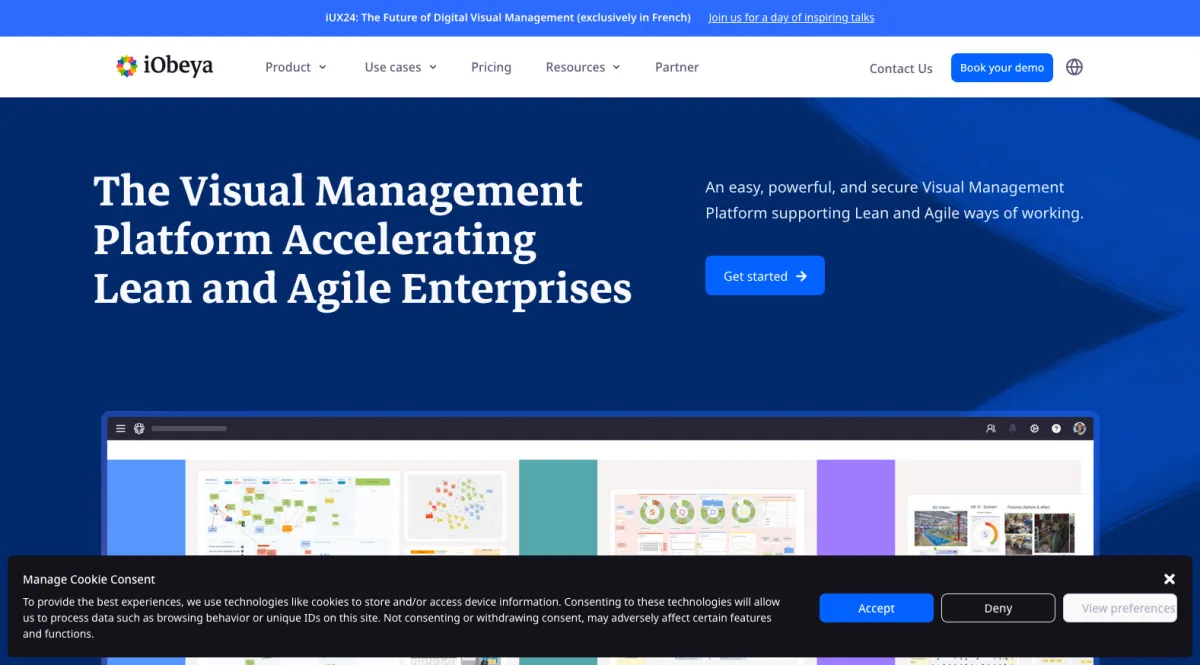
Task: Click the flowchart board thumbnail in preview
Action: [x=299, y=513]
